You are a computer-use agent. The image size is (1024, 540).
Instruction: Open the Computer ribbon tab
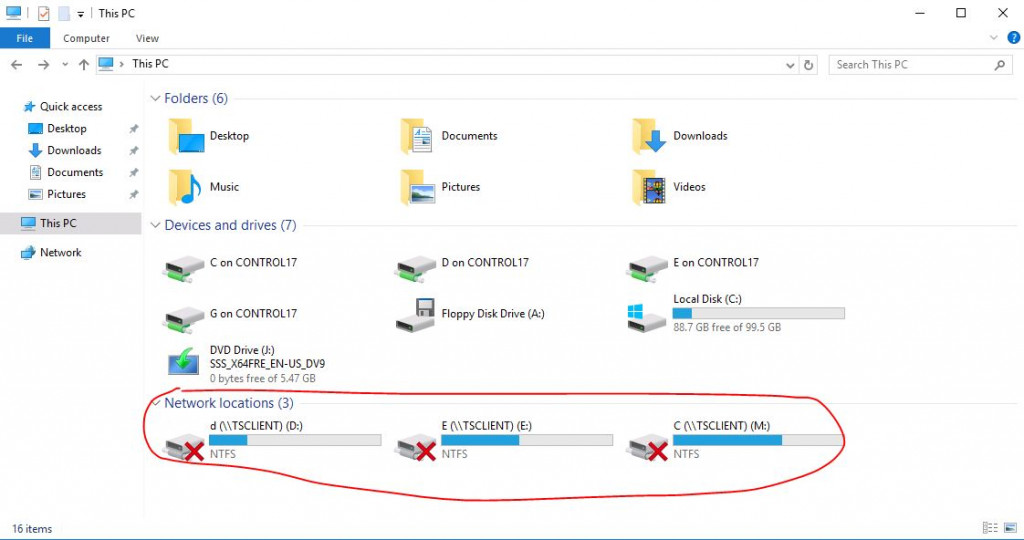point(86,39)
